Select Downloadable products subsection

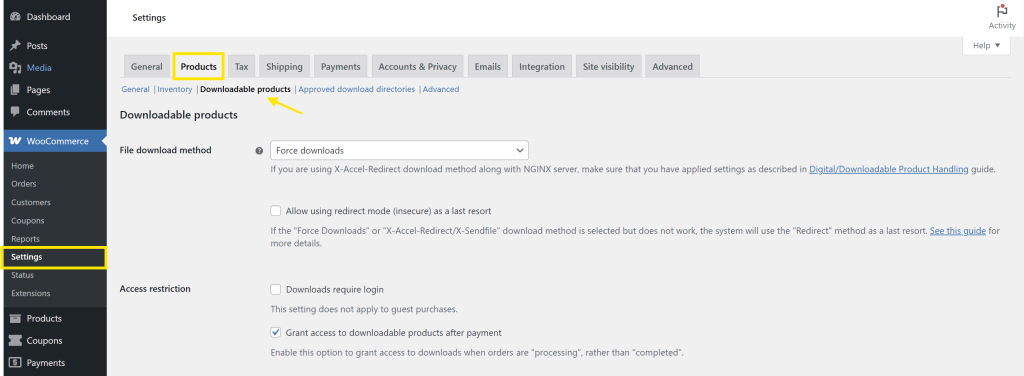[x=246, y=89]
